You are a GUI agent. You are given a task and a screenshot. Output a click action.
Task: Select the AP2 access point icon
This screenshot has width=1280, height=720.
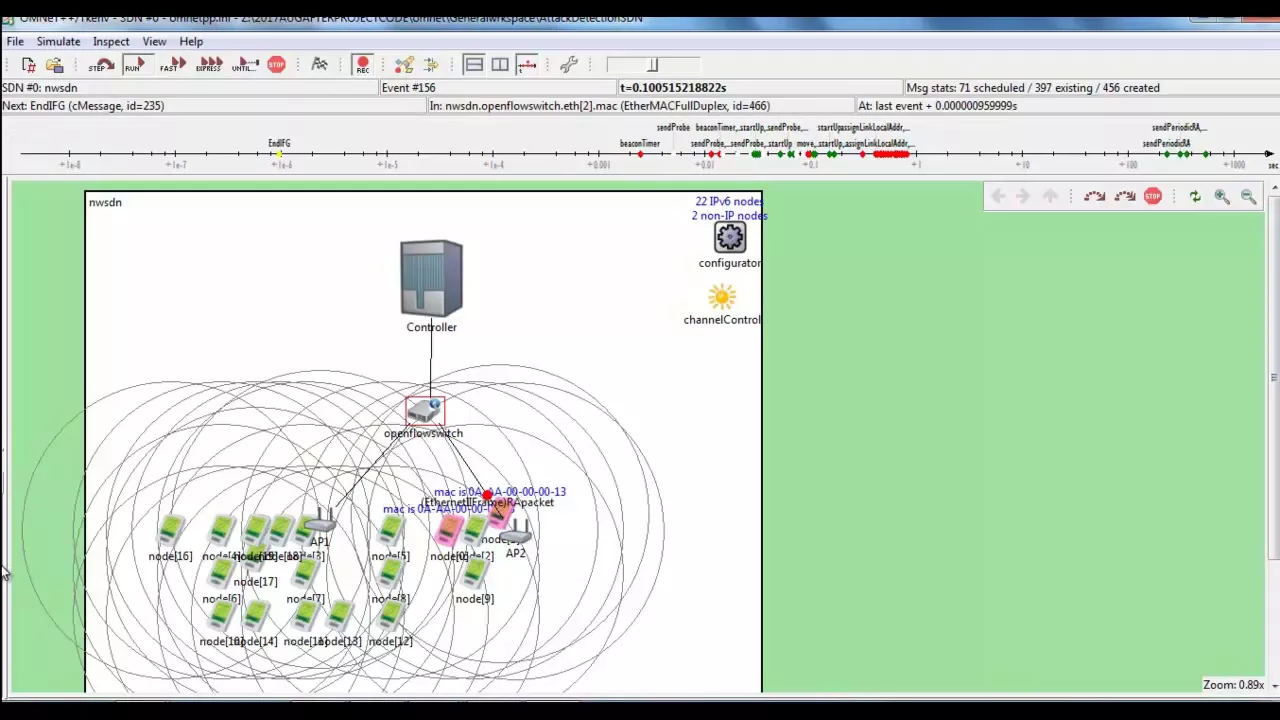516,533
